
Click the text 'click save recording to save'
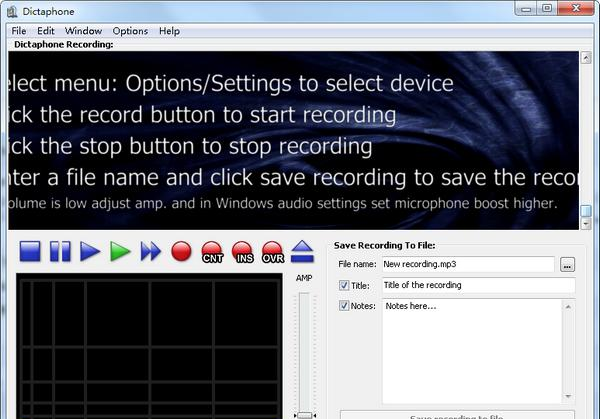pyautogui.click(x=349, y=178)
